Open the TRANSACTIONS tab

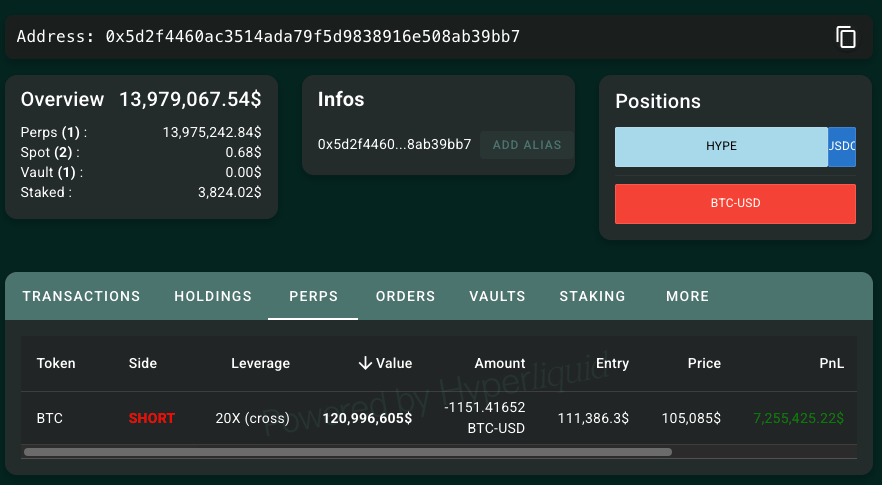[81, 297]
